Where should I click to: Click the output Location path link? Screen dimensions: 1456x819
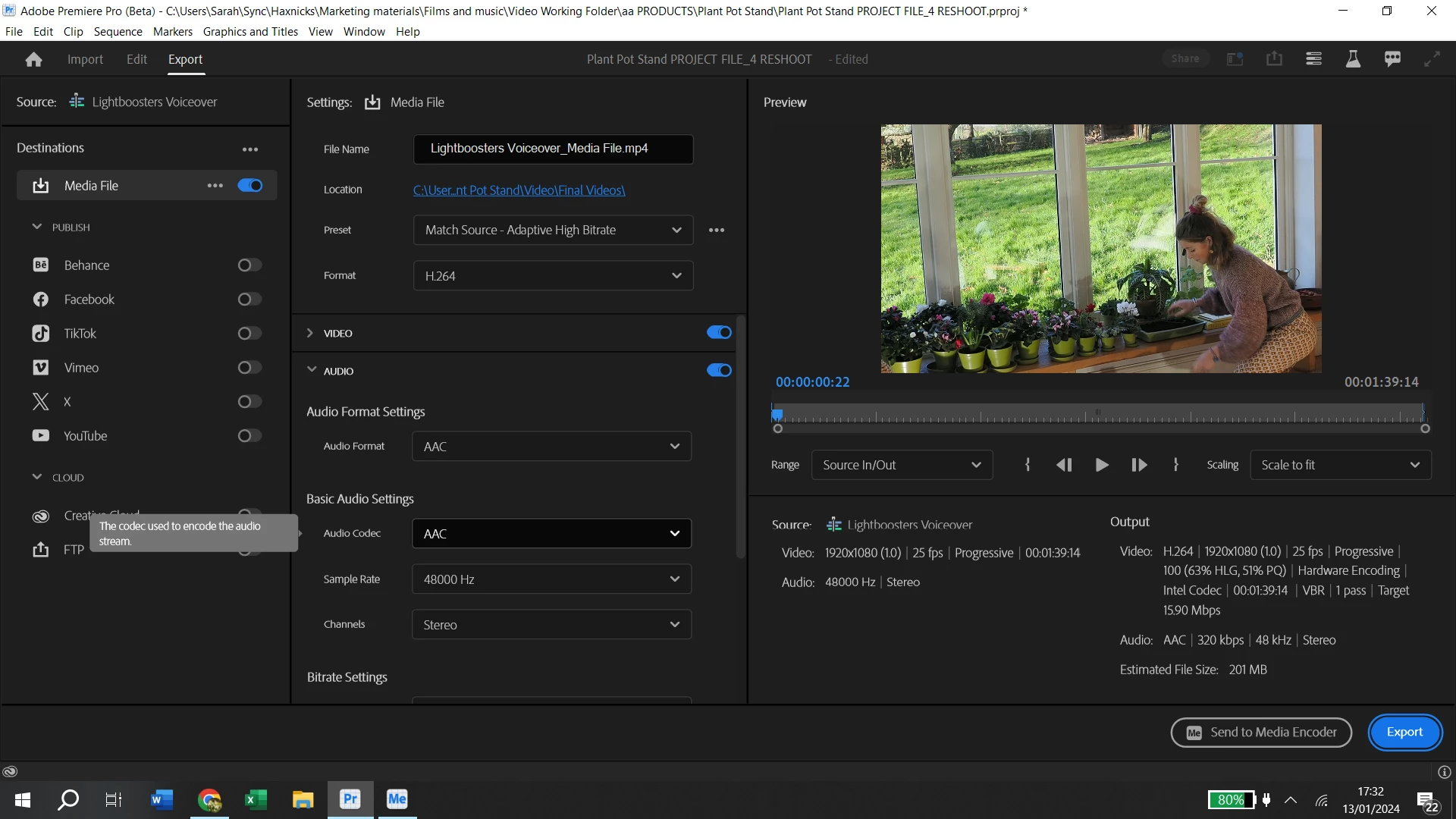(x=519, y=190)
